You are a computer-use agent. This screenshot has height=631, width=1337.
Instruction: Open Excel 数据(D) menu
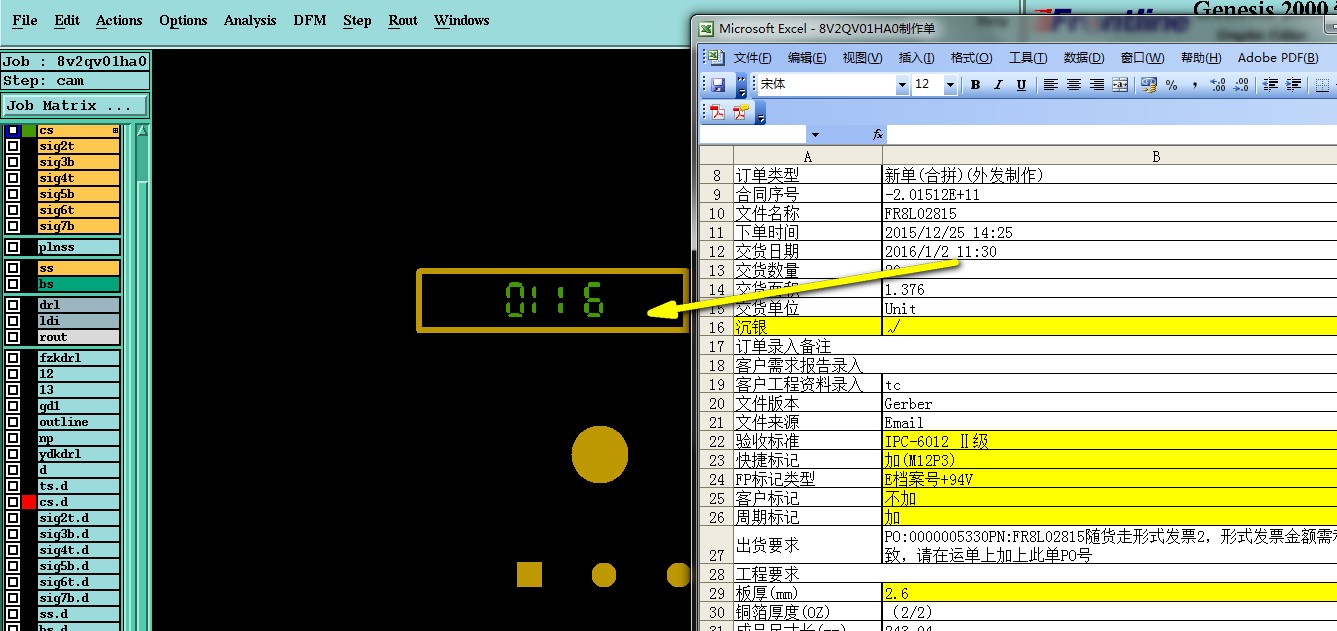click(1084, 58)
